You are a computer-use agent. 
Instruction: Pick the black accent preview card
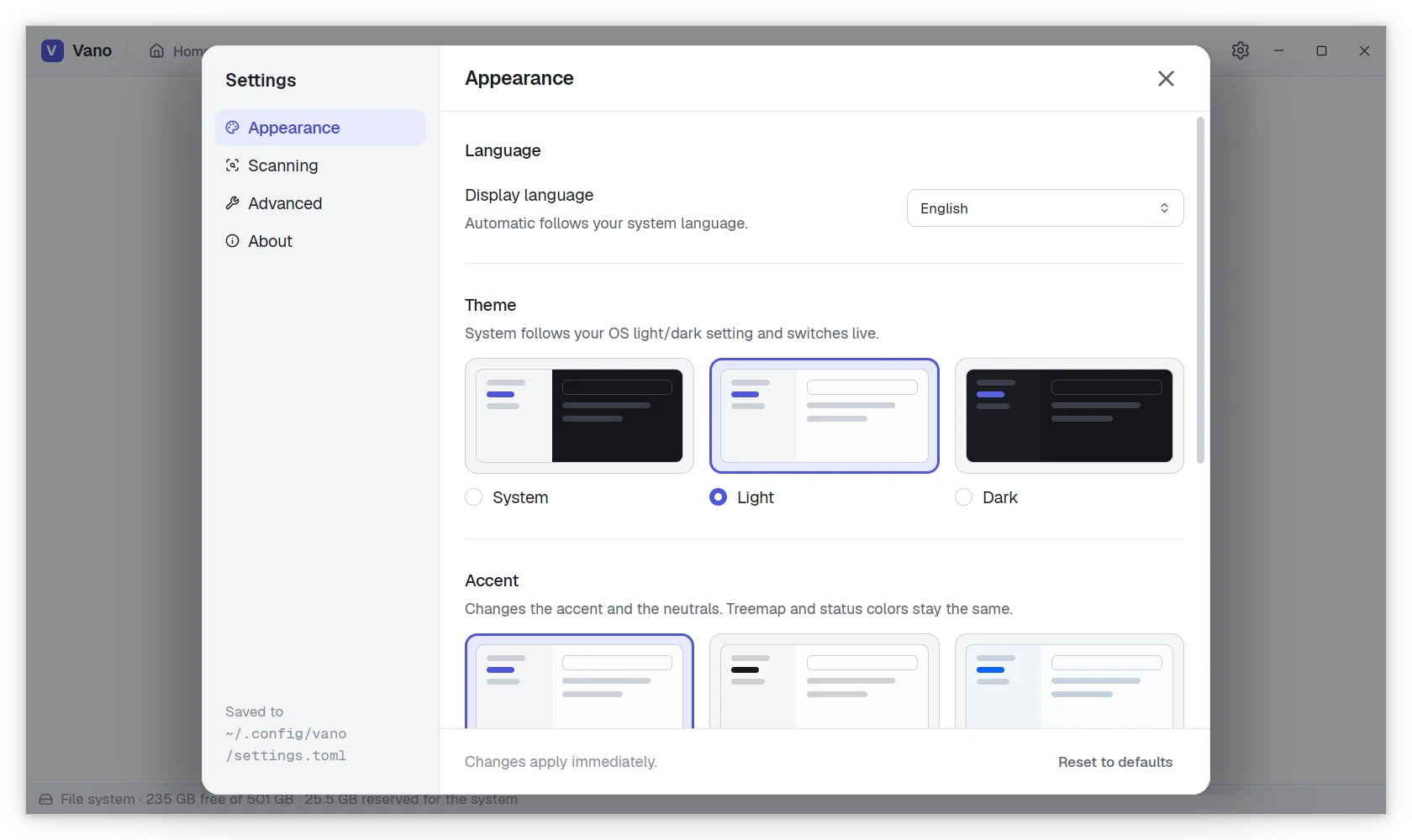pyautogui.click(x=825, y=681)
